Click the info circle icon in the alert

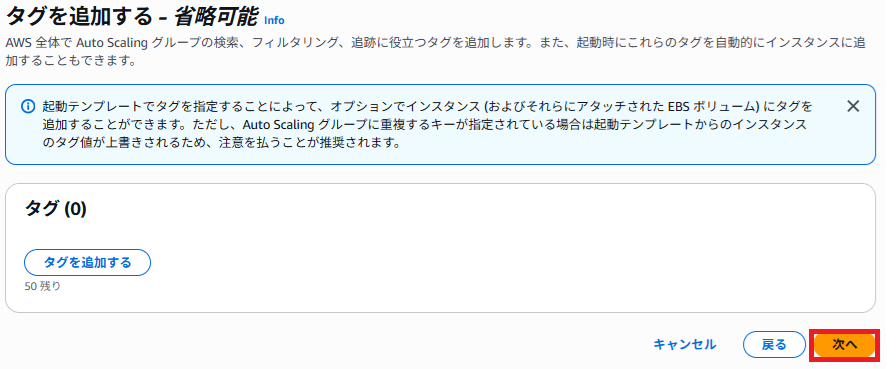[27, 106]
